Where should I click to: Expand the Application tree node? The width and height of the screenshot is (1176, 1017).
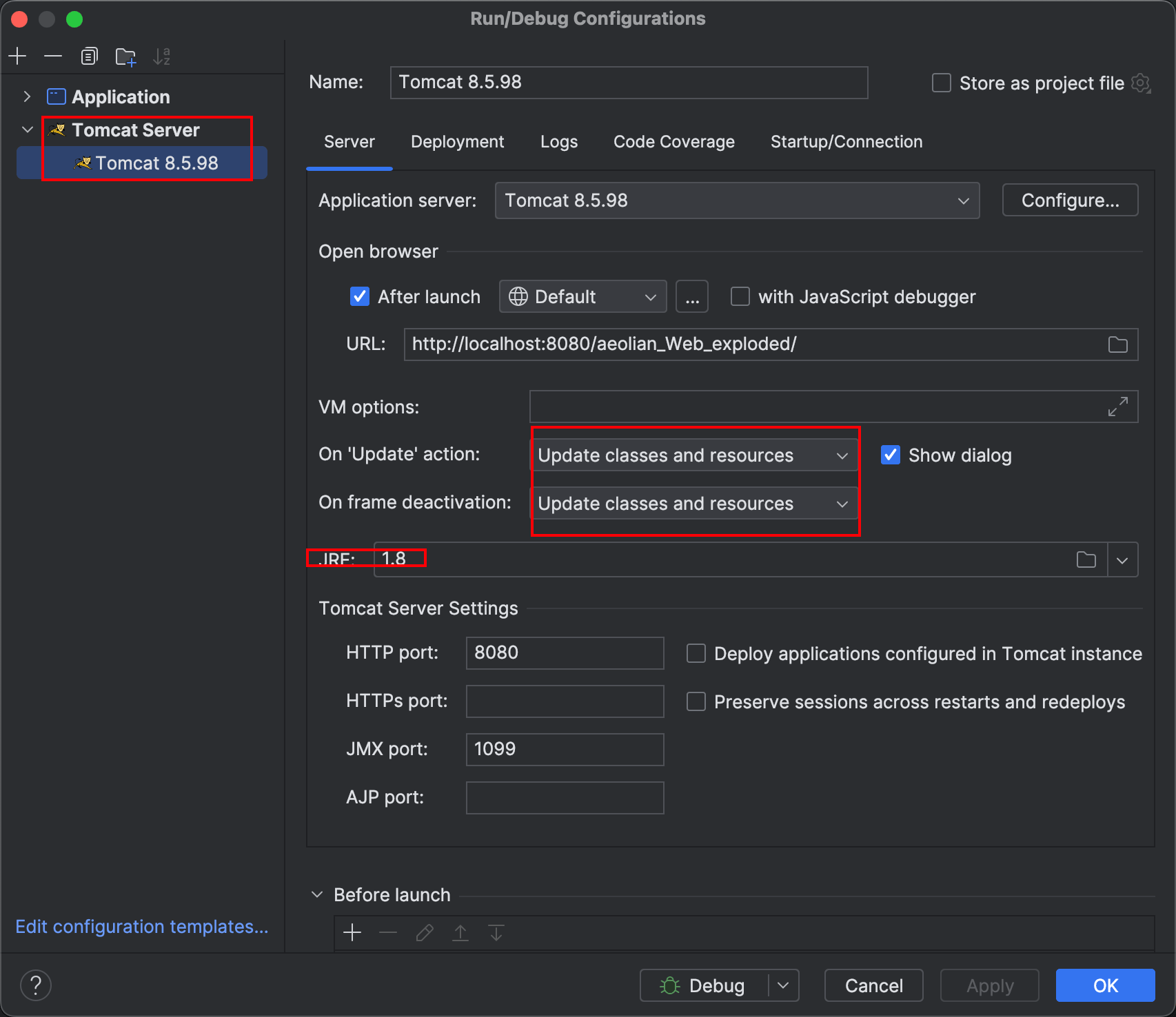point(27,96)
